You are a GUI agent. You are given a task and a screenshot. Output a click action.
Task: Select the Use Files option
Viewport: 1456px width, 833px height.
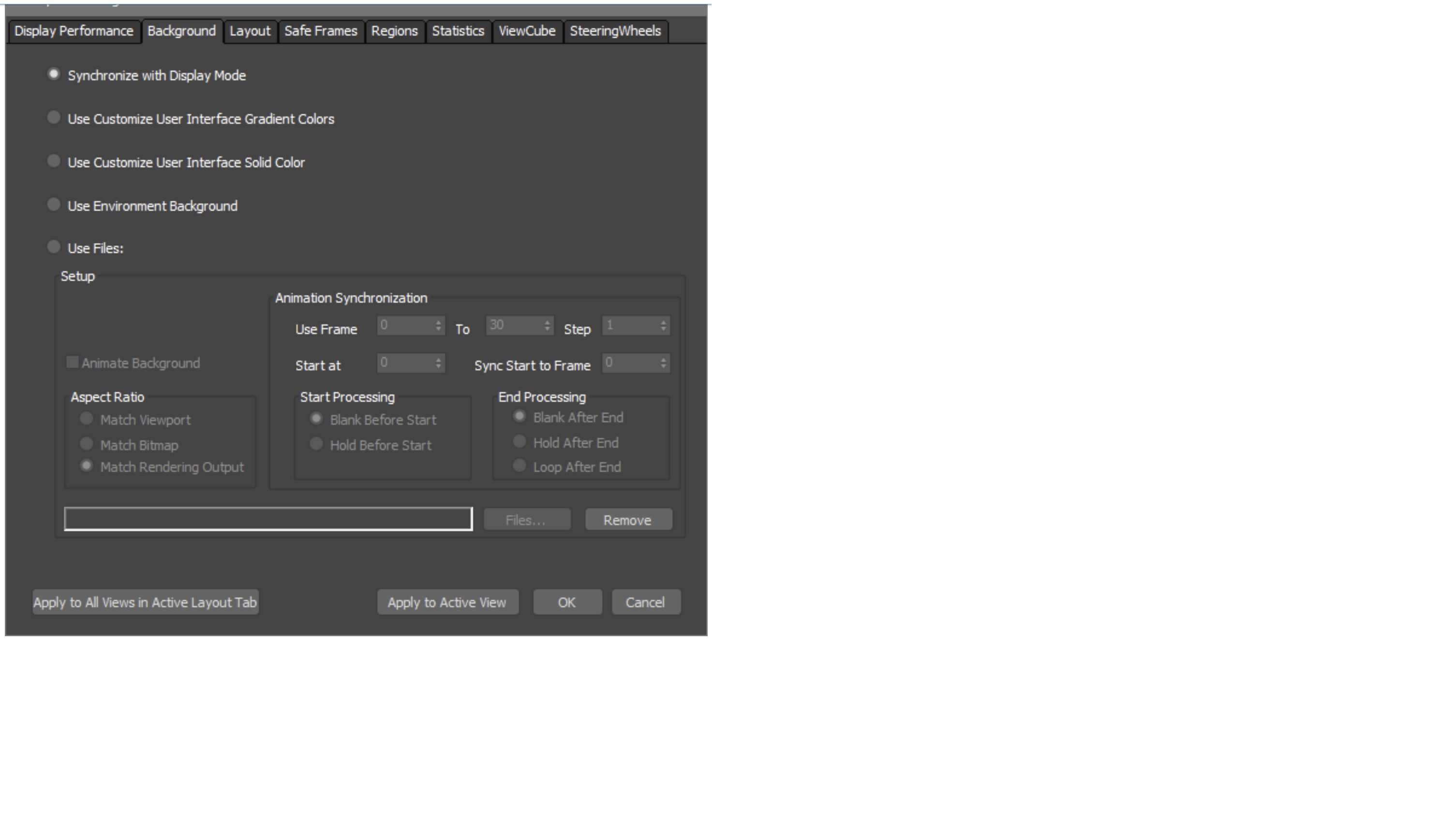(54, 247)
